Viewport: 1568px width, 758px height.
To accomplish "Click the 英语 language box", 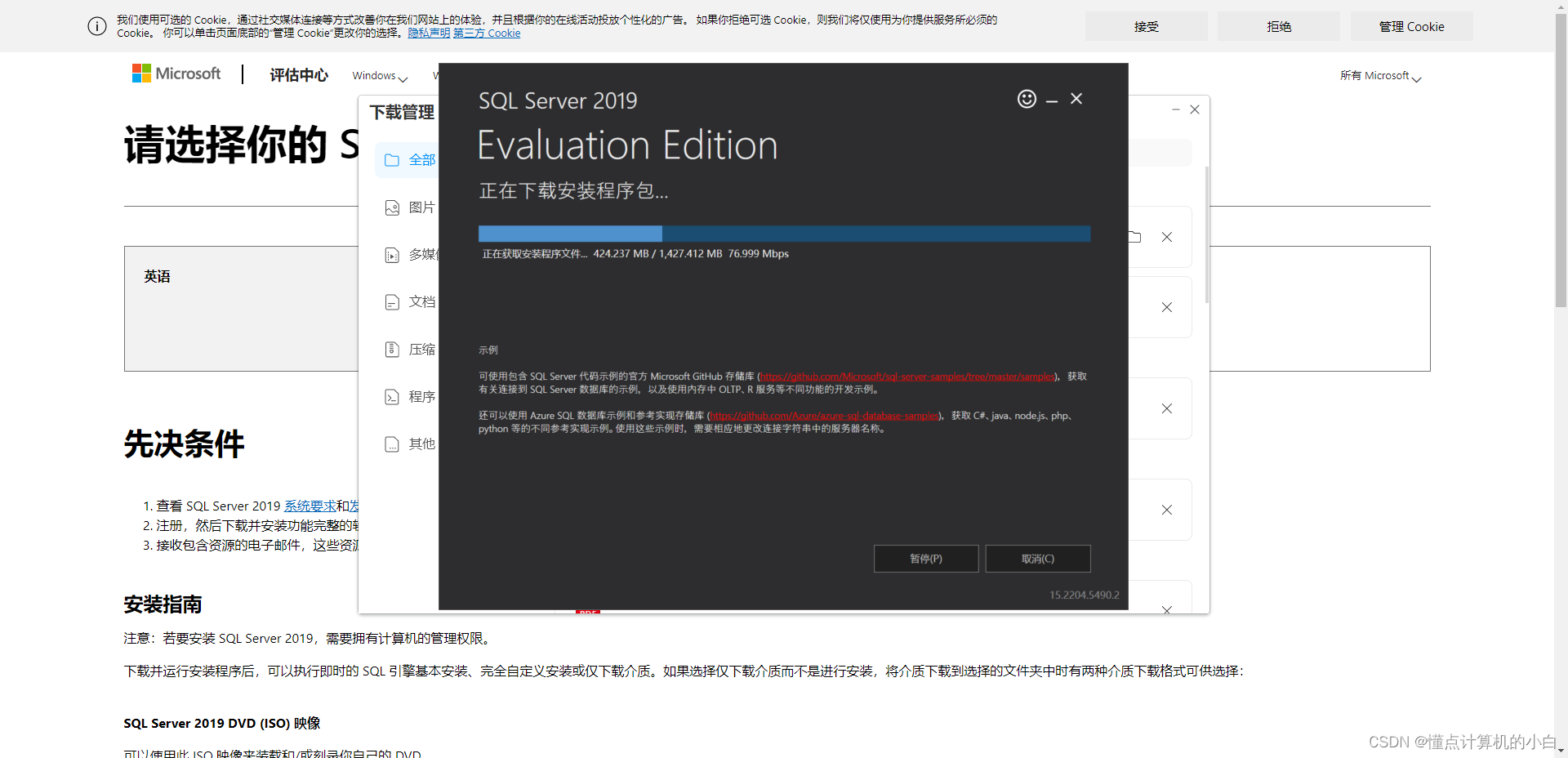I will pyautogui.click(x=241, y=309).
